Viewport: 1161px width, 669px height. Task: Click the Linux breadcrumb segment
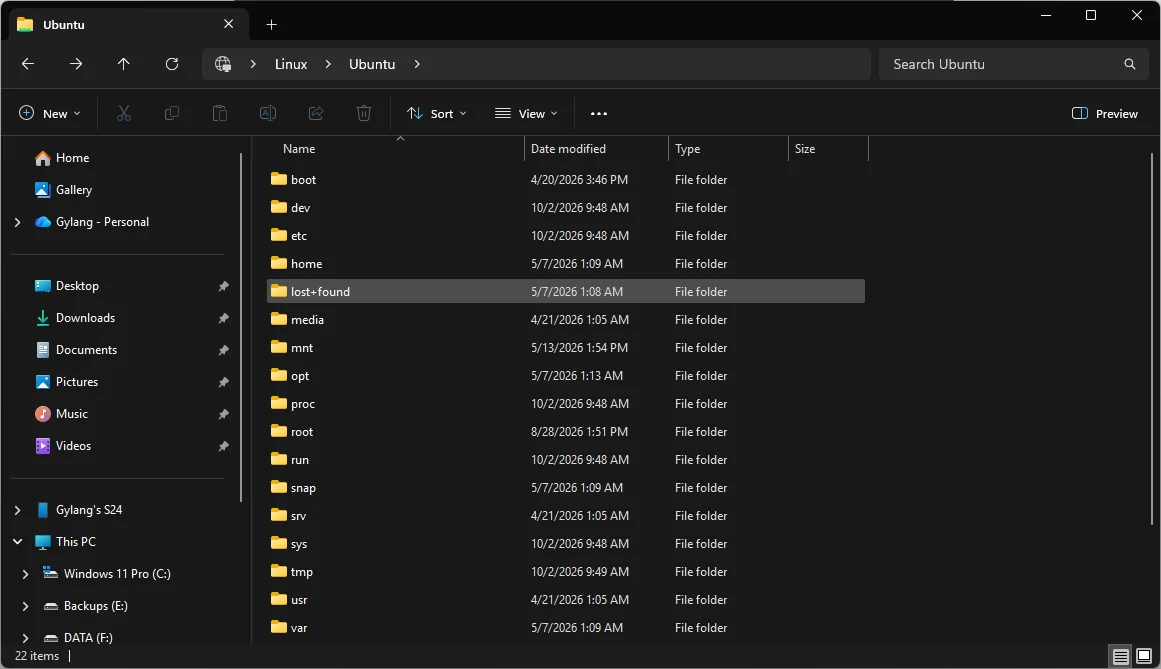[x=291, y=64]
